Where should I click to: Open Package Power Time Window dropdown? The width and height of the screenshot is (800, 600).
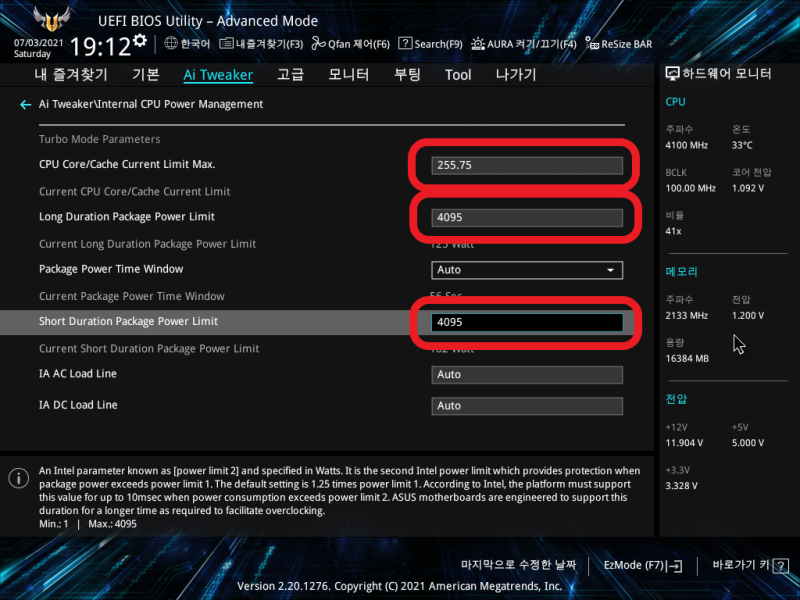click(527, 270)
